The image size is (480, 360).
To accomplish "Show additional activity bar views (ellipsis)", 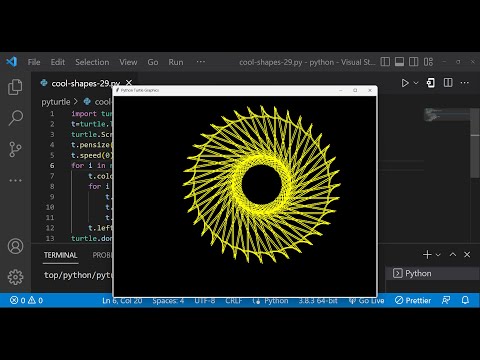I will click(15, 180).
